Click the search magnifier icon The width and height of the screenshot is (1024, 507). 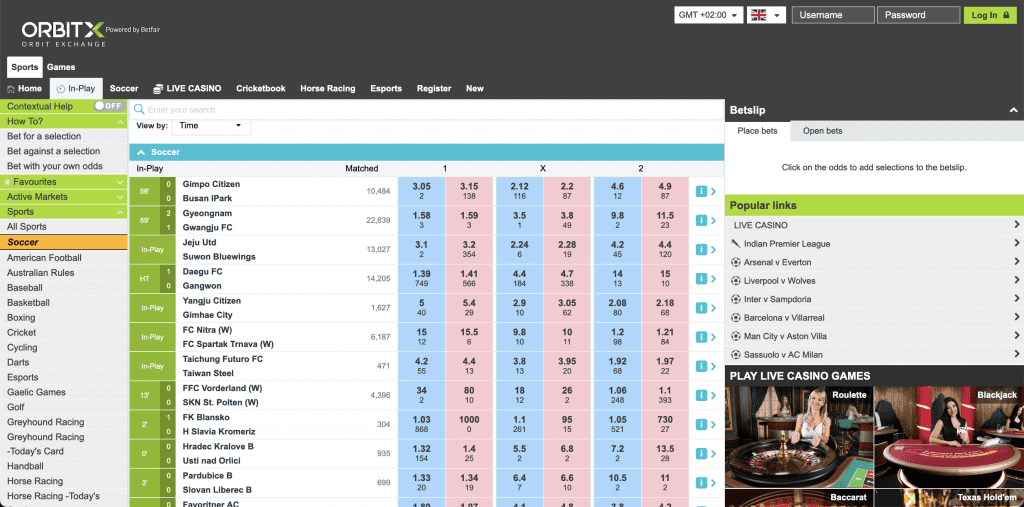pyautogui.click(x=139, y=109)
